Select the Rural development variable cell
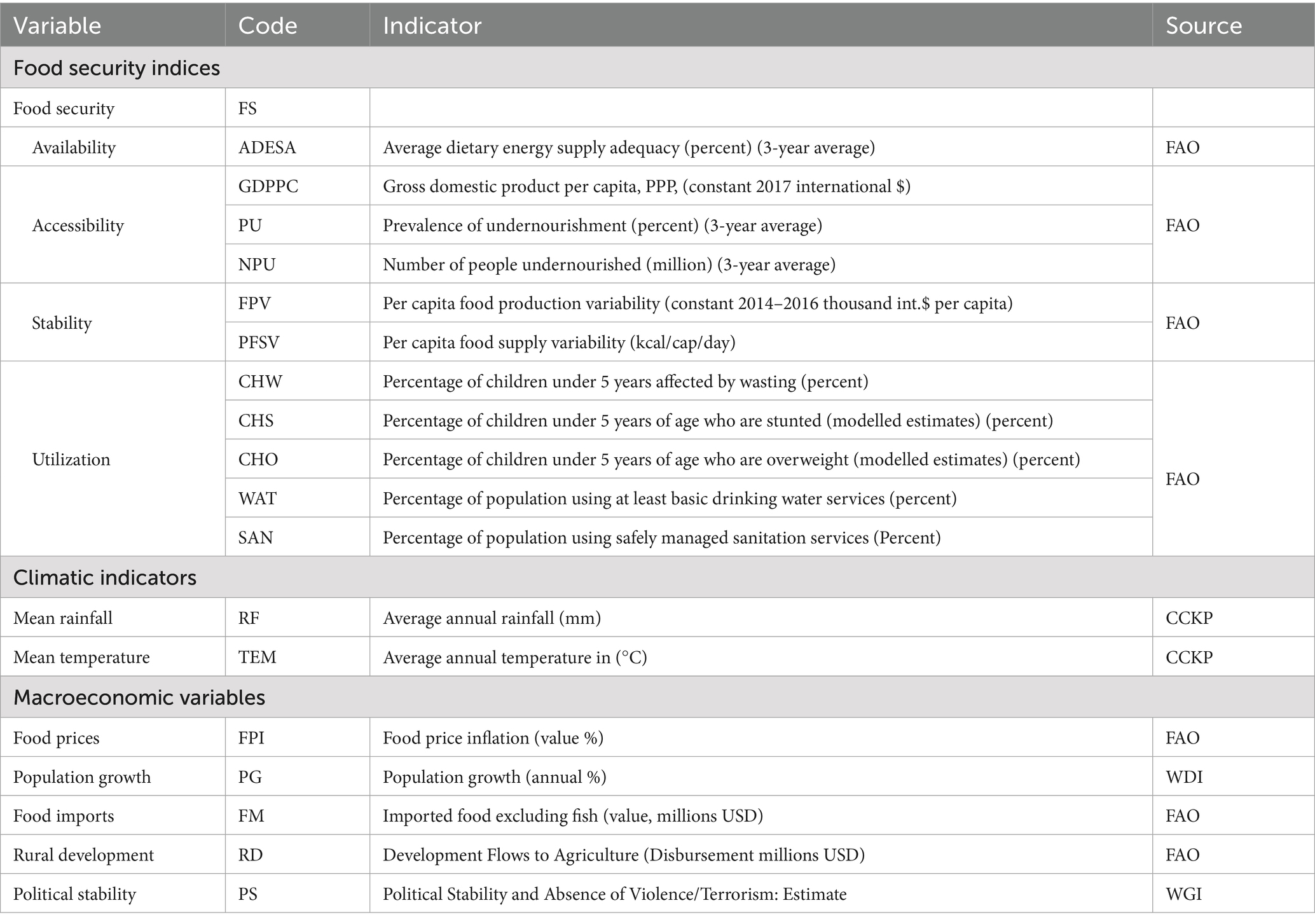Image resolution: width=1315 pixels, height=924 pixels. point(83,855)
